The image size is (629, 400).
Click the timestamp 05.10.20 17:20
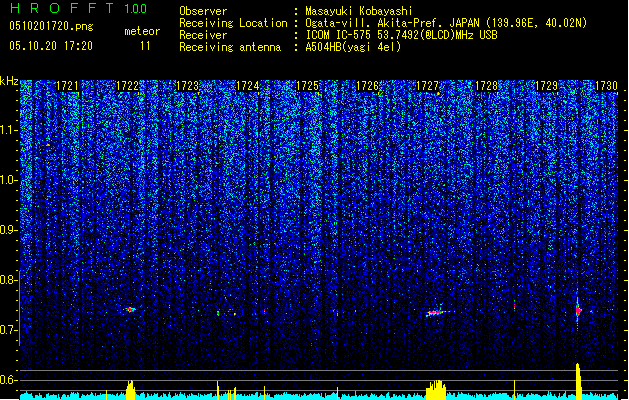pos(51,46)
